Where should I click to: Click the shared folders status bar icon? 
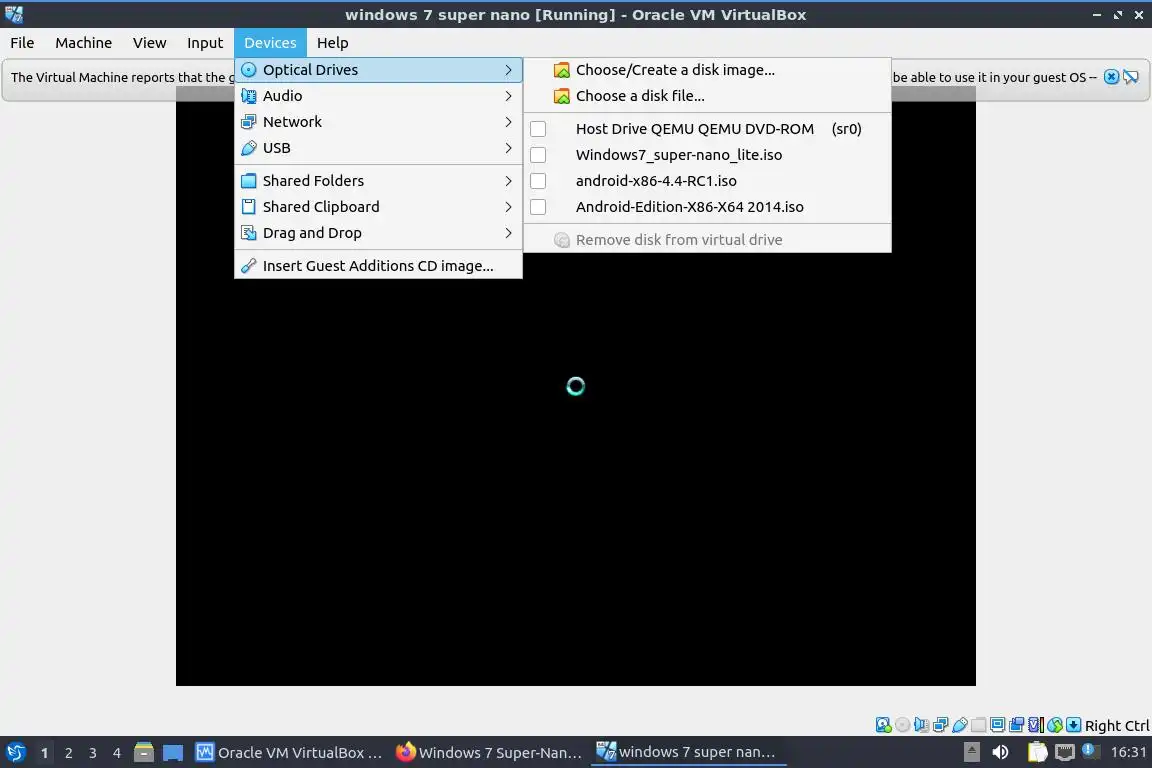(979, 725)
